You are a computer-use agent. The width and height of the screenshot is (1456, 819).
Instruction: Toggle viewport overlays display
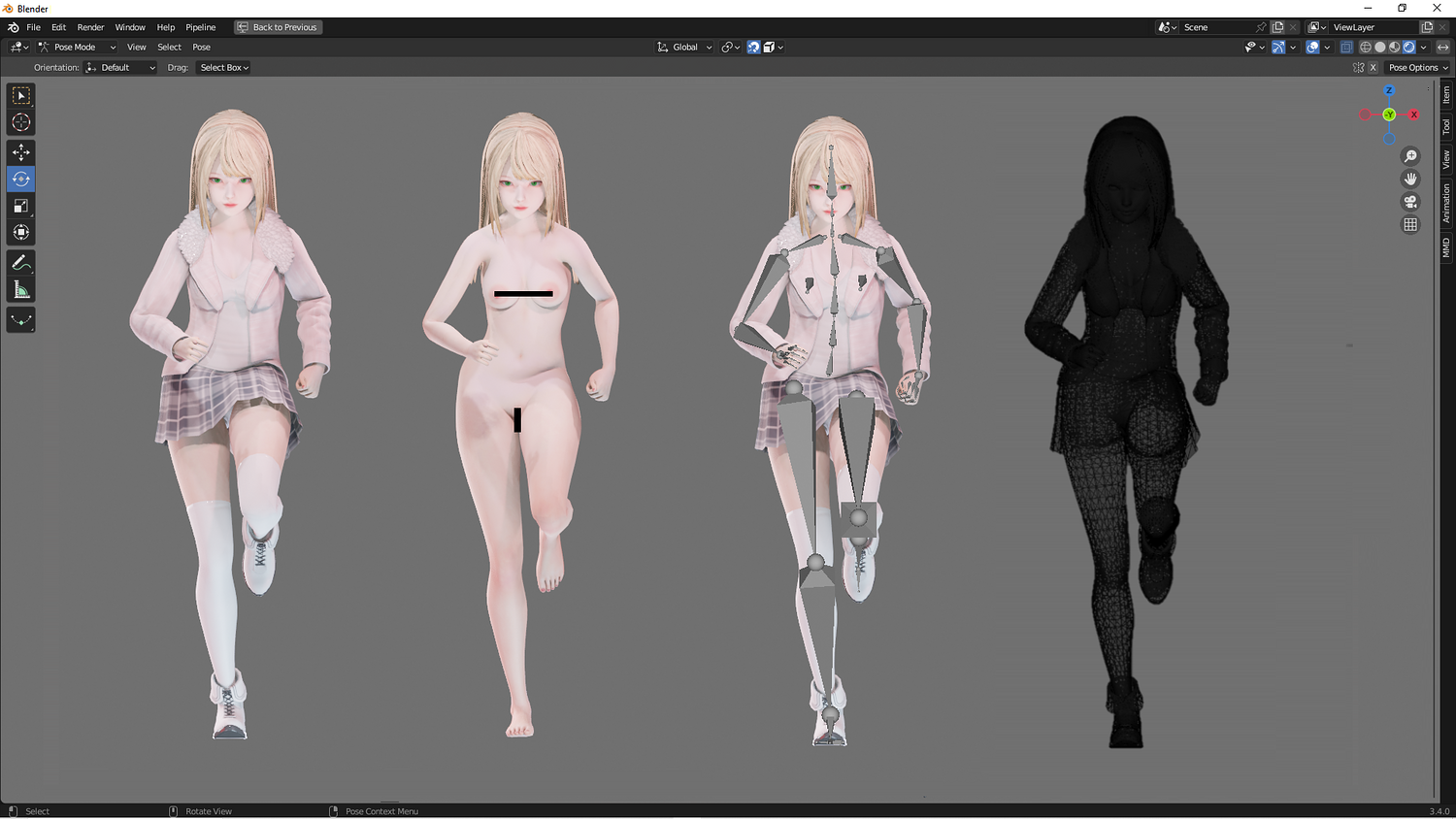[1312, 47]
